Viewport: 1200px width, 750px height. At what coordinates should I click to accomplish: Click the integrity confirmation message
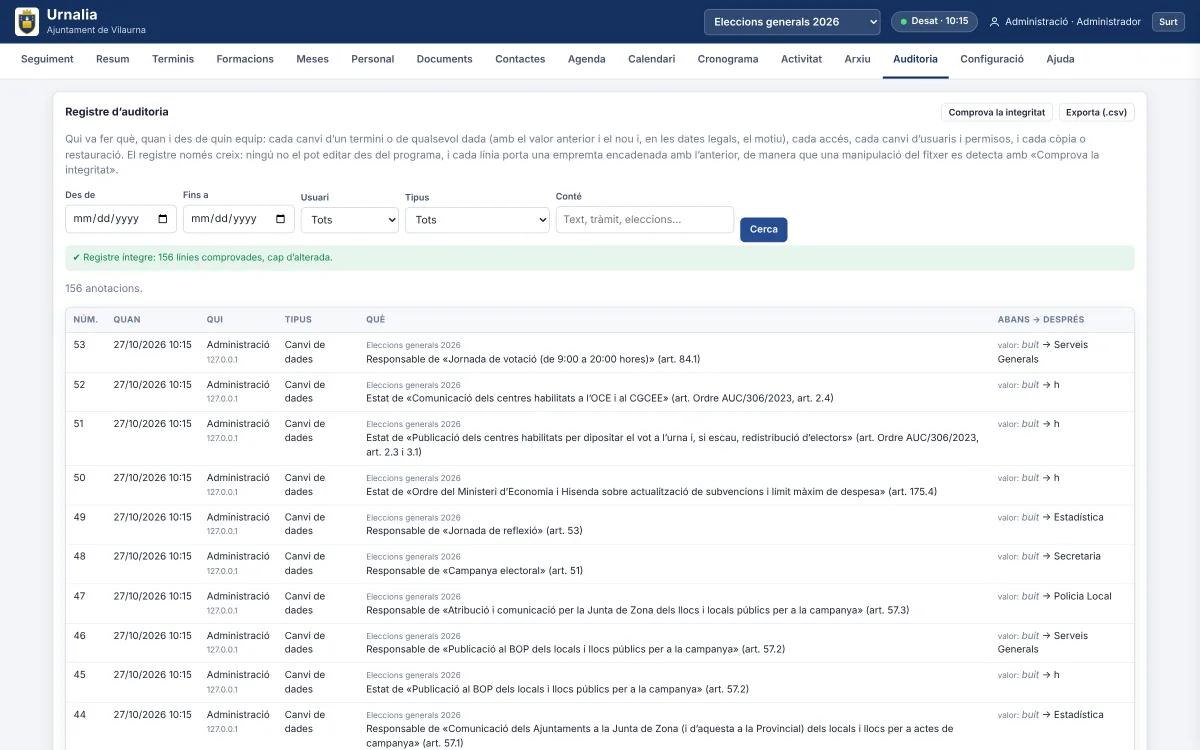600,258
